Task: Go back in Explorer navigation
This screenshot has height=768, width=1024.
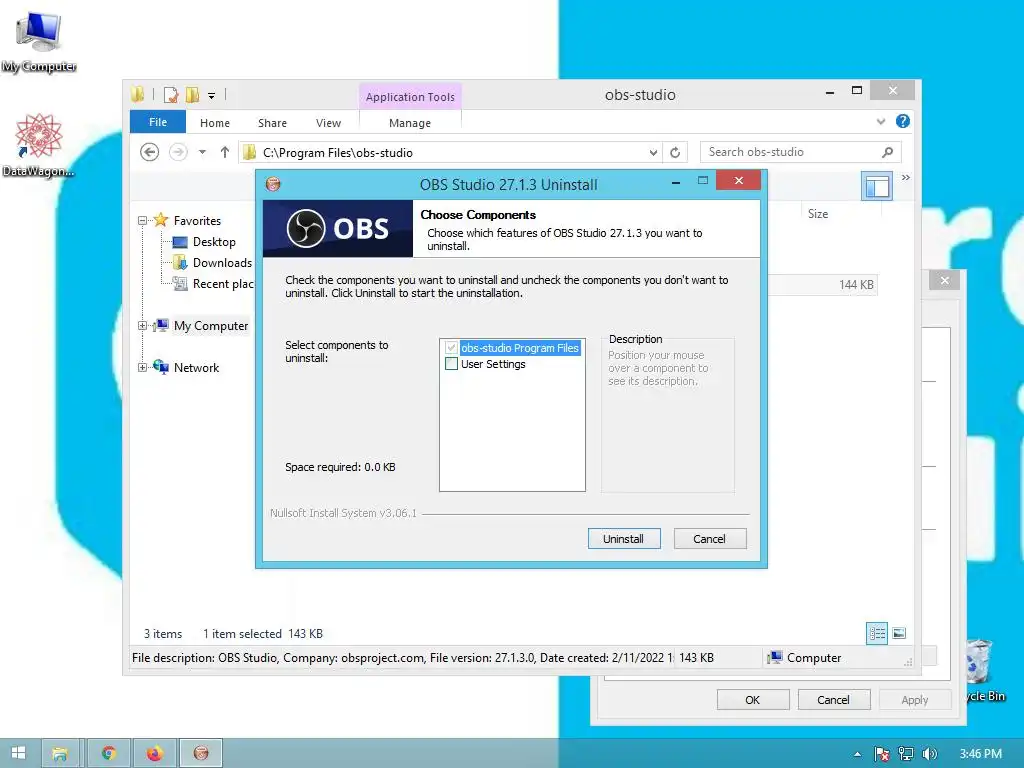Action: pos(150,152)
